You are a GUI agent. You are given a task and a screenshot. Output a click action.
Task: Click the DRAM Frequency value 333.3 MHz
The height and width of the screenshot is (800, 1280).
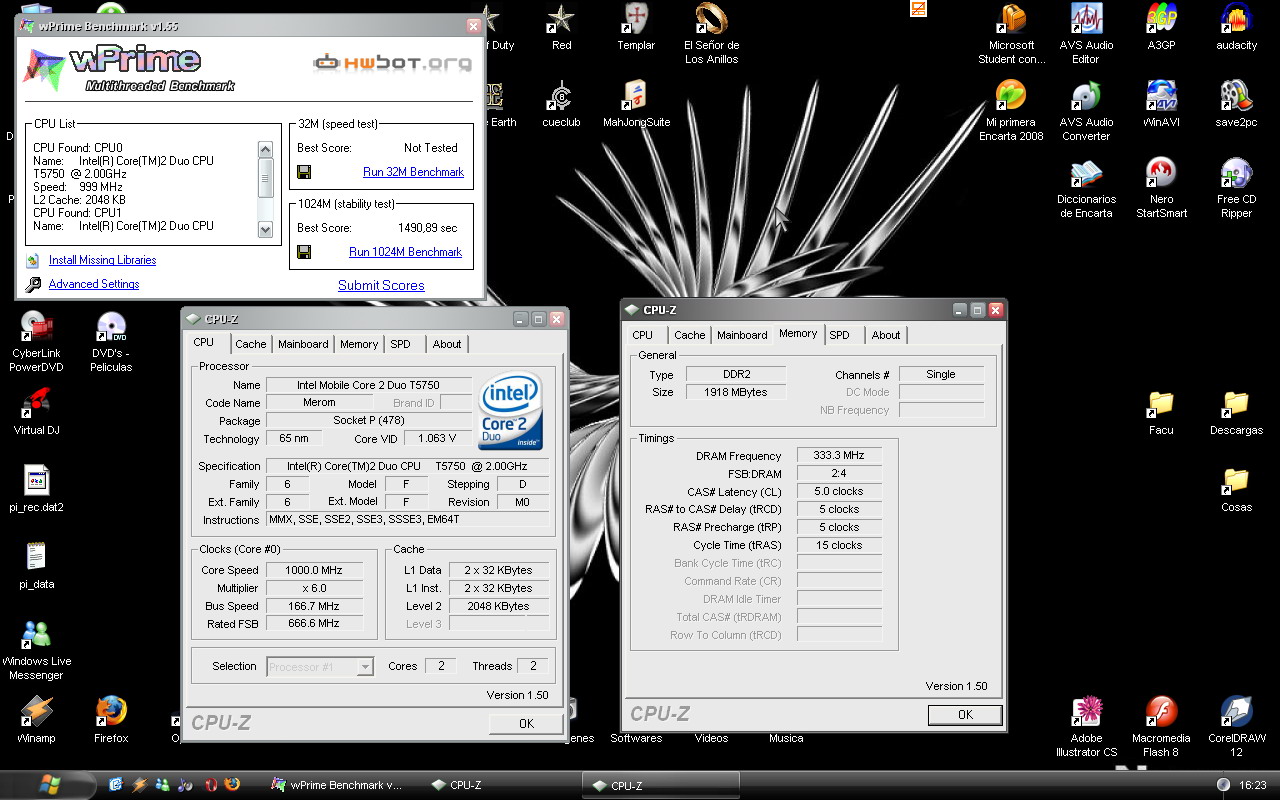coord(839,455)
